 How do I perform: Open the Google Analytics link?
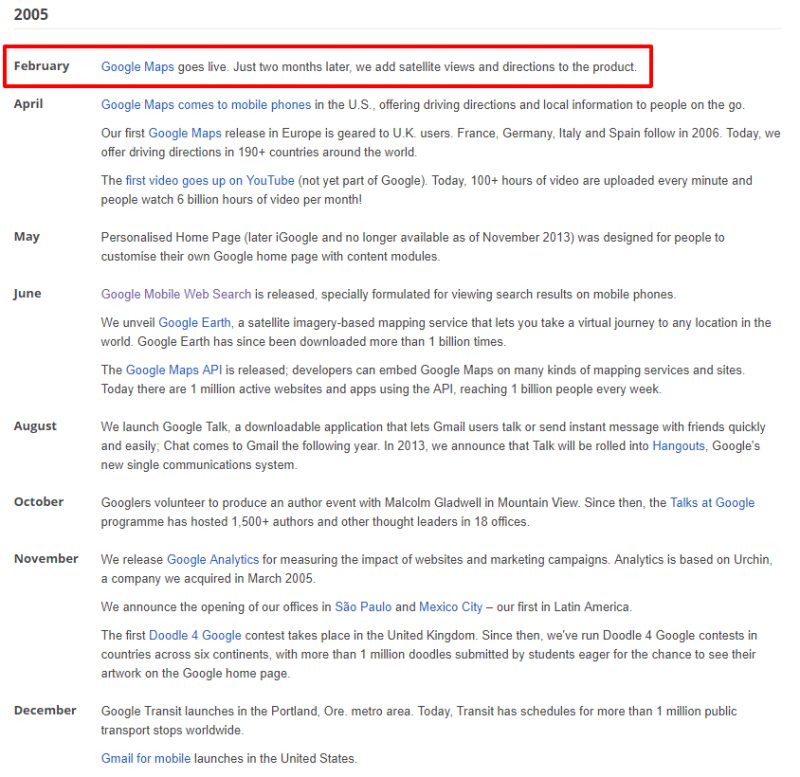[x=213, y=560]
